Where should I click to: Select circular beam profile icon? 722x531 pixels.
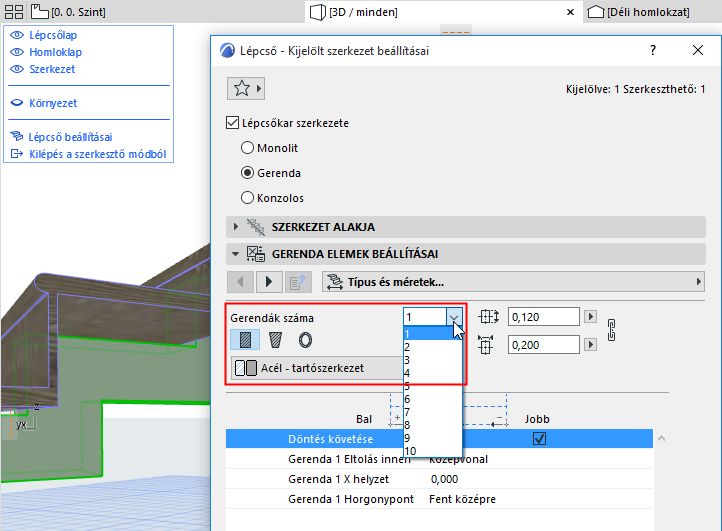(x=305, y=340)
